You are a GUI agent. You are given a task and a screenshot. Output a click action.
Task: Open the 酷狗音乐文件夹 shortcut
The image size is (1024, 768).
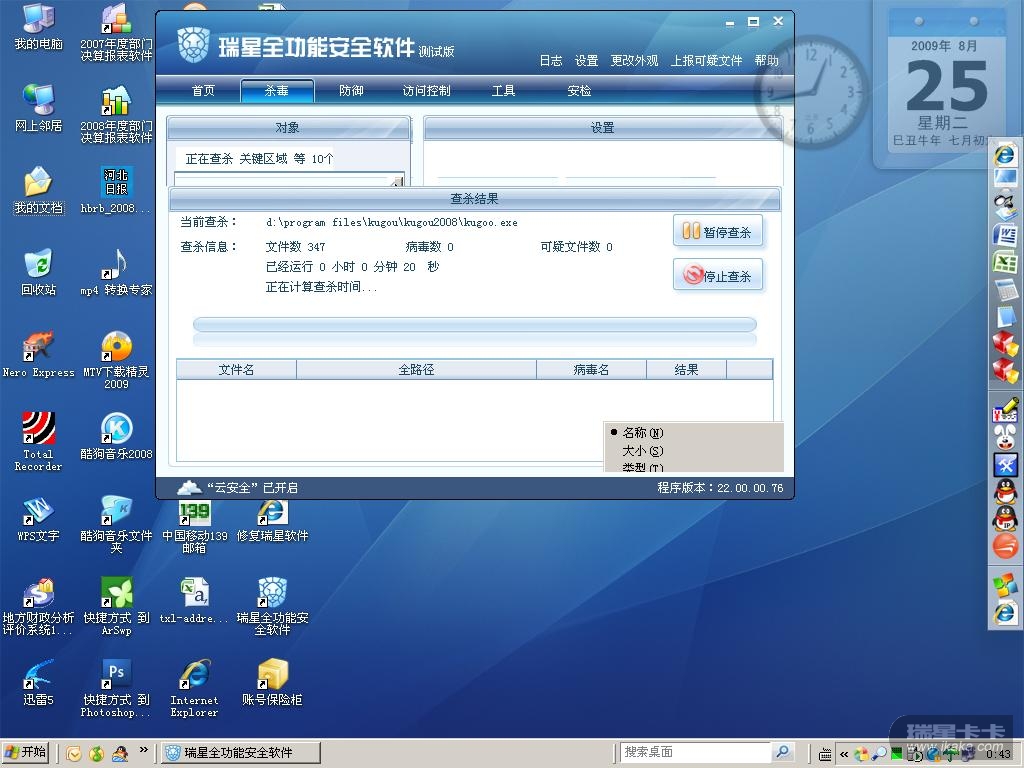click(x=116, y=525)
